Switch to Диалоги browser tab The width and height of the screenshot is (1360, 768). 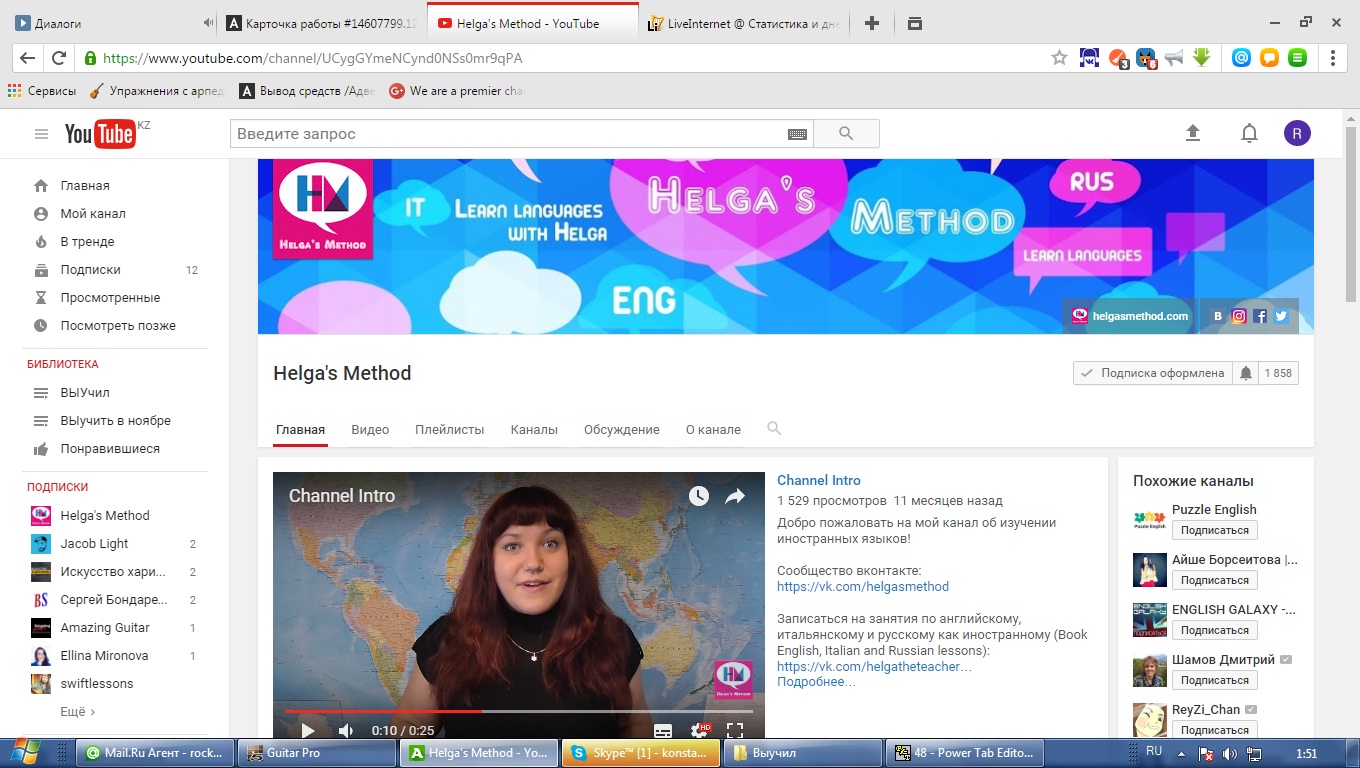tap(110, 23)
